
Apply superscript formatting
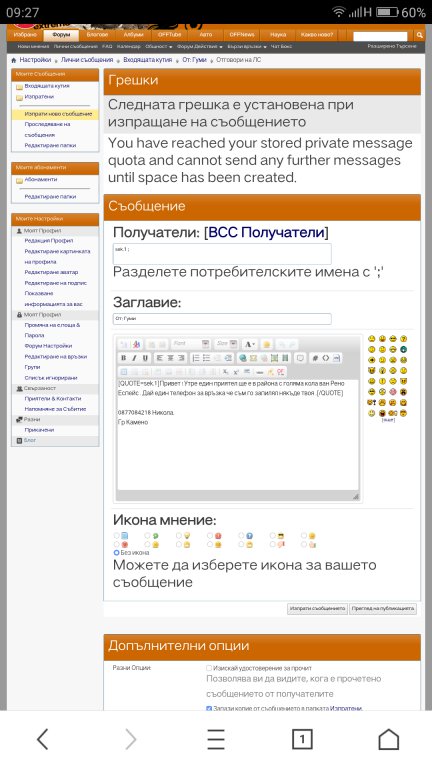coord(236,372)
